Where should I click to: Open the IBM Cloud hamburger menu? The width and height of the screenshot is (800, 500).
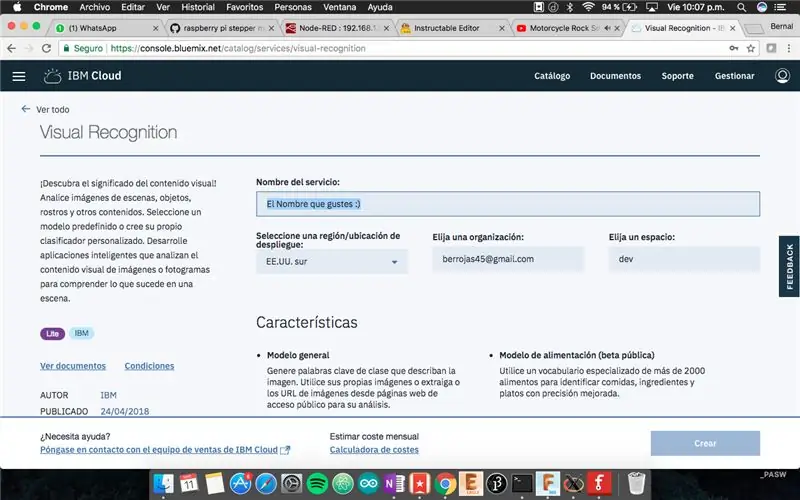pyautogui.click(x=19, y=76)
